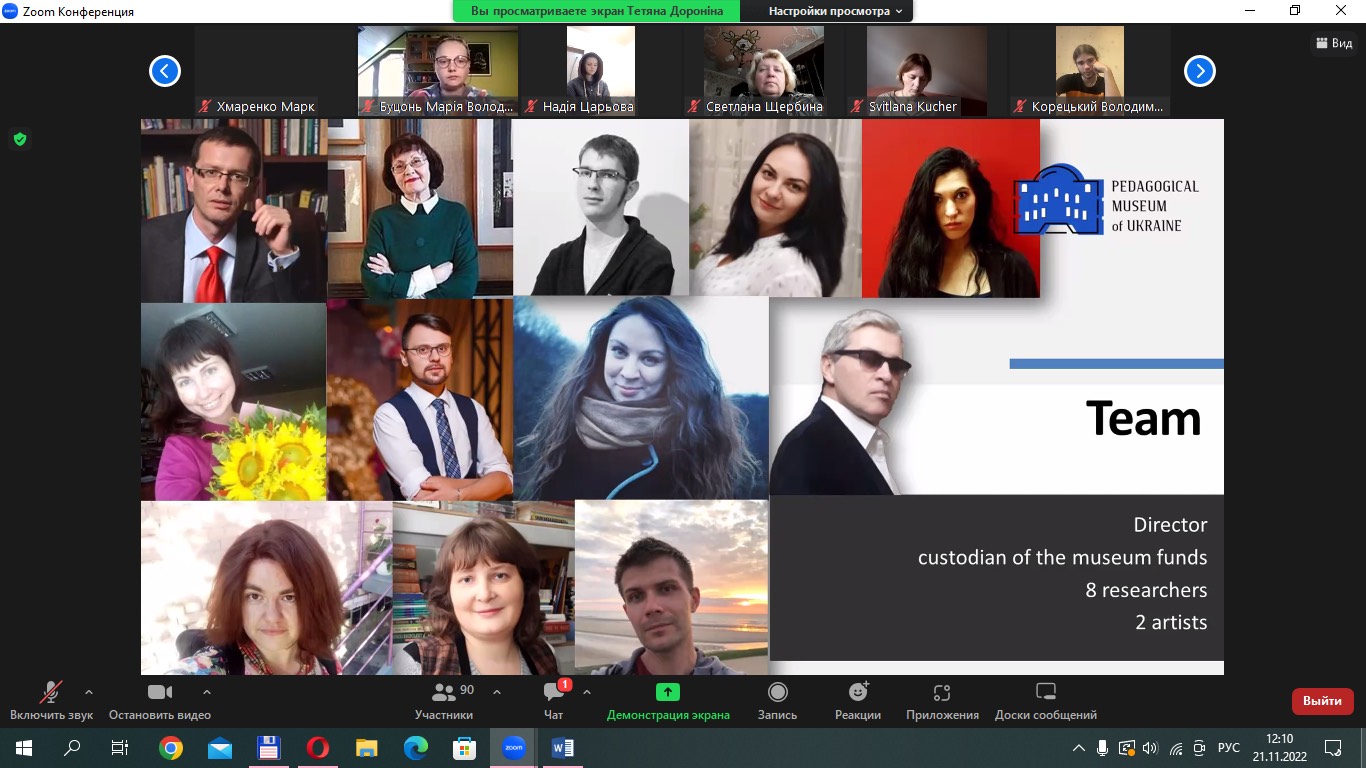Open the Вид view menu

point(1334,43)
